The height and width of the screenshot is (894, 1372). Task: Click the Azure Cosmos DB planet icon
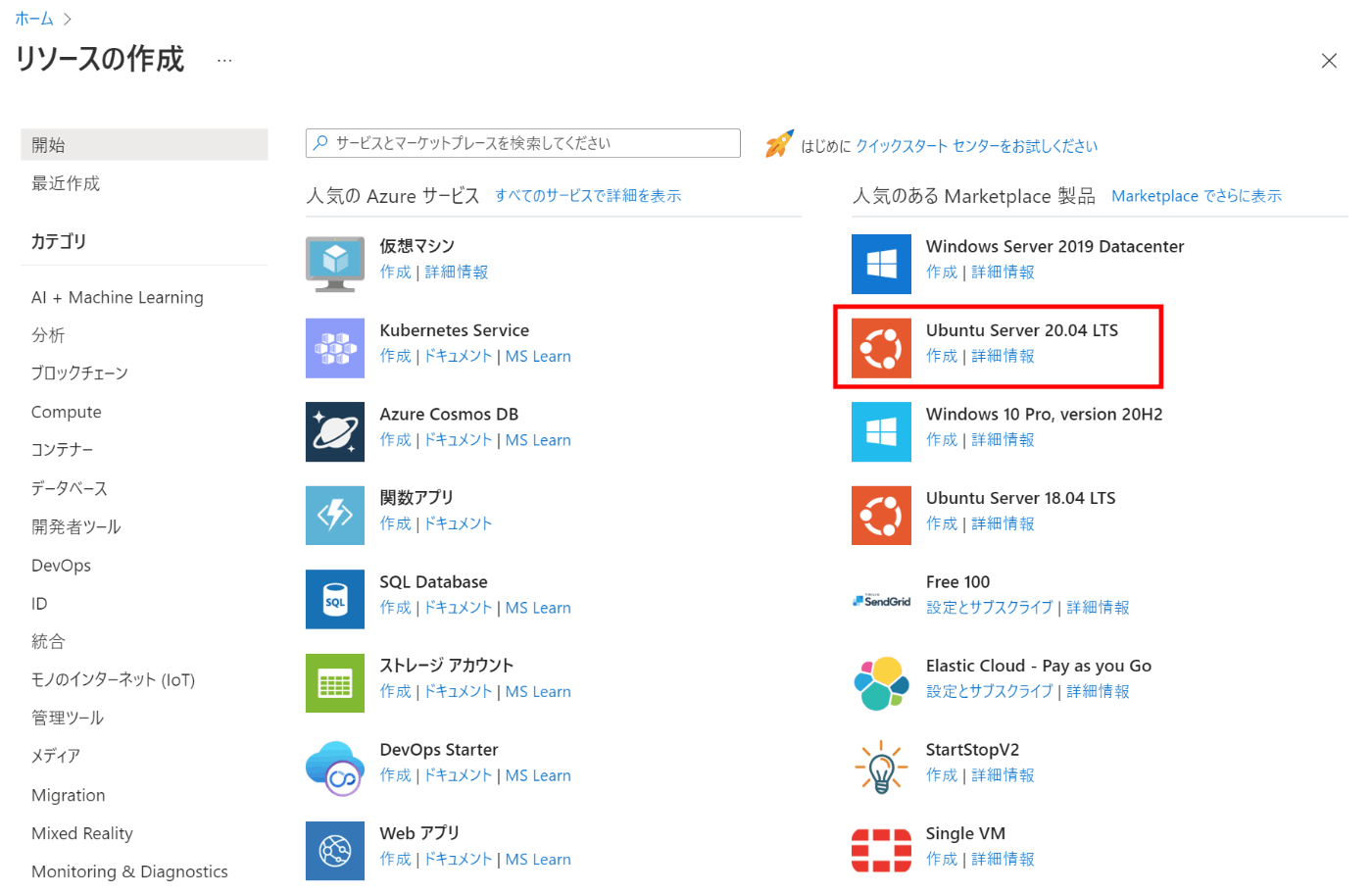(335, 432)
